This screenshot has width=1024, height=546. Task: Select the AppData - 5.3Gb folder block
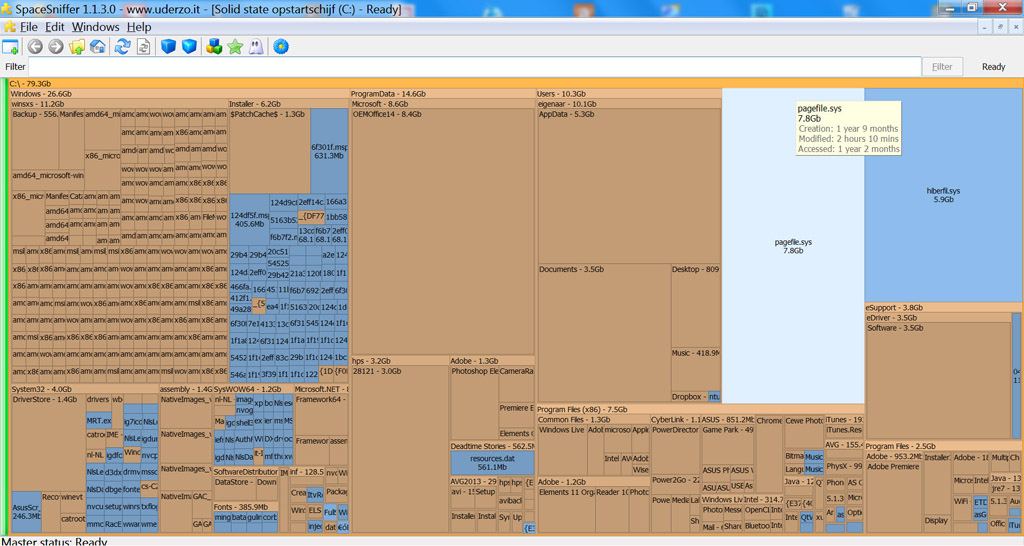pos(629,186)
